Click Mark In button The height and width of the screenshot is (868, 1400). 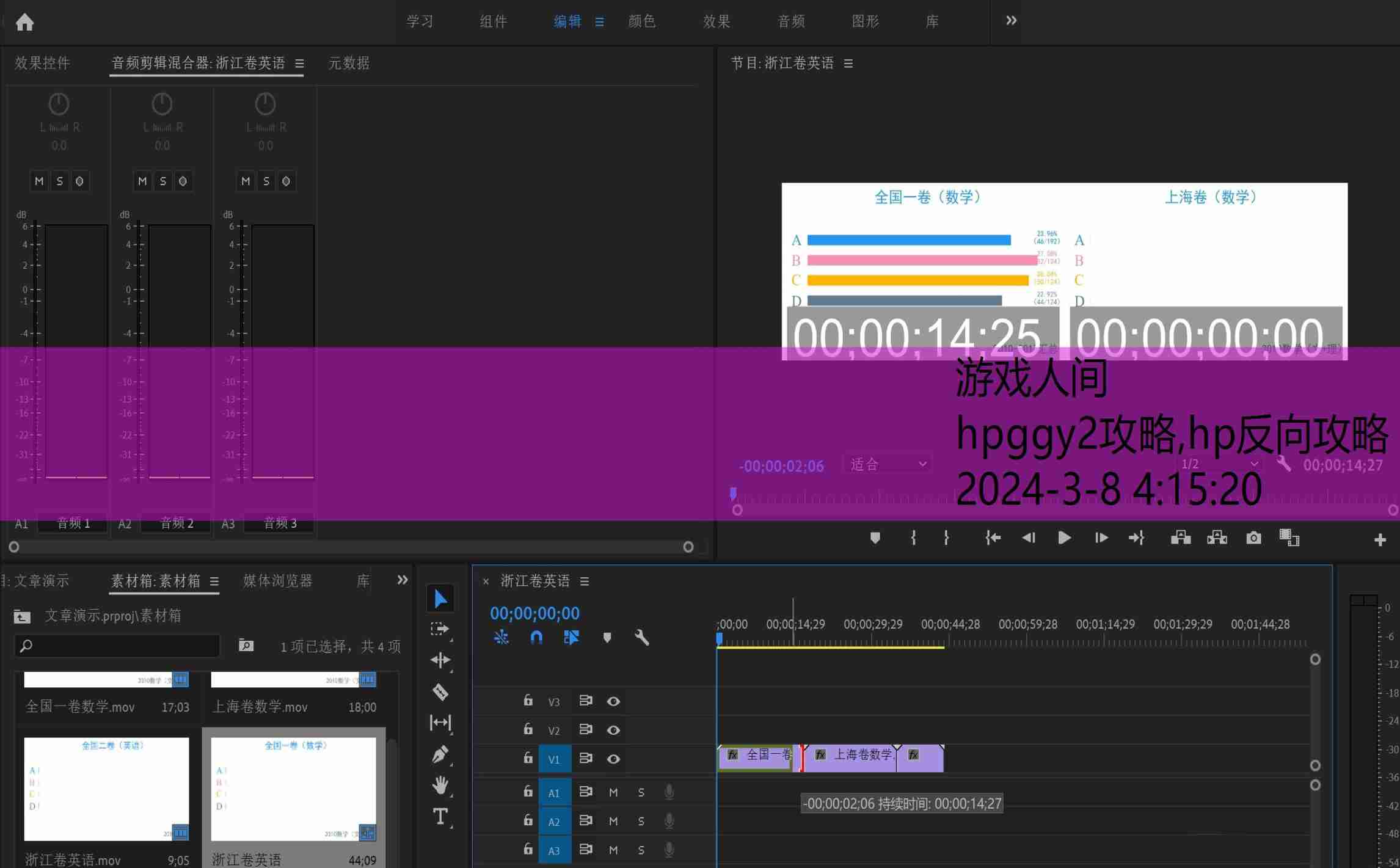[x=913, y=538]
